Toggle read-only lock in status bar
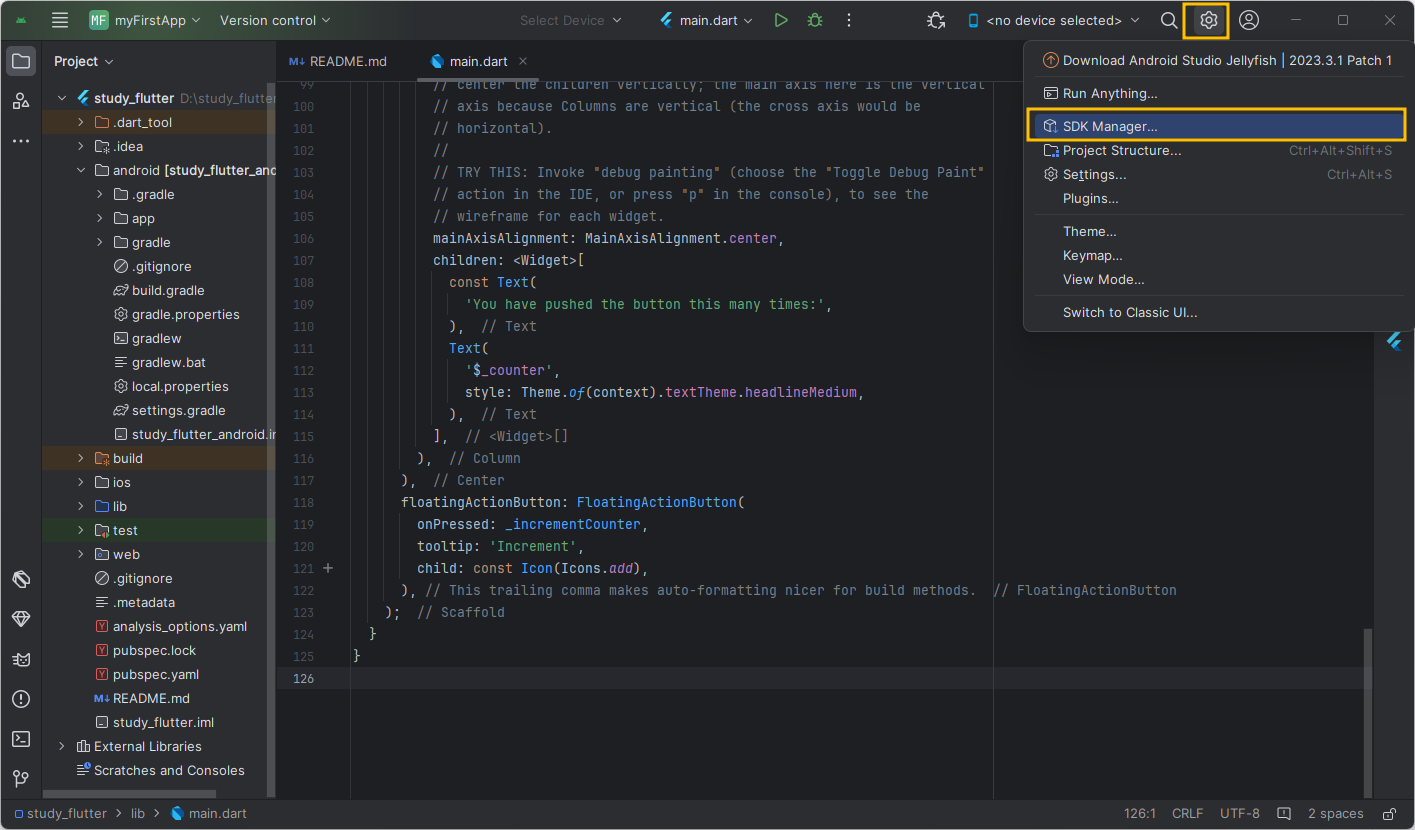Image resolution: width=1415 pixels, height=830 pixels. pos(1389,814)
